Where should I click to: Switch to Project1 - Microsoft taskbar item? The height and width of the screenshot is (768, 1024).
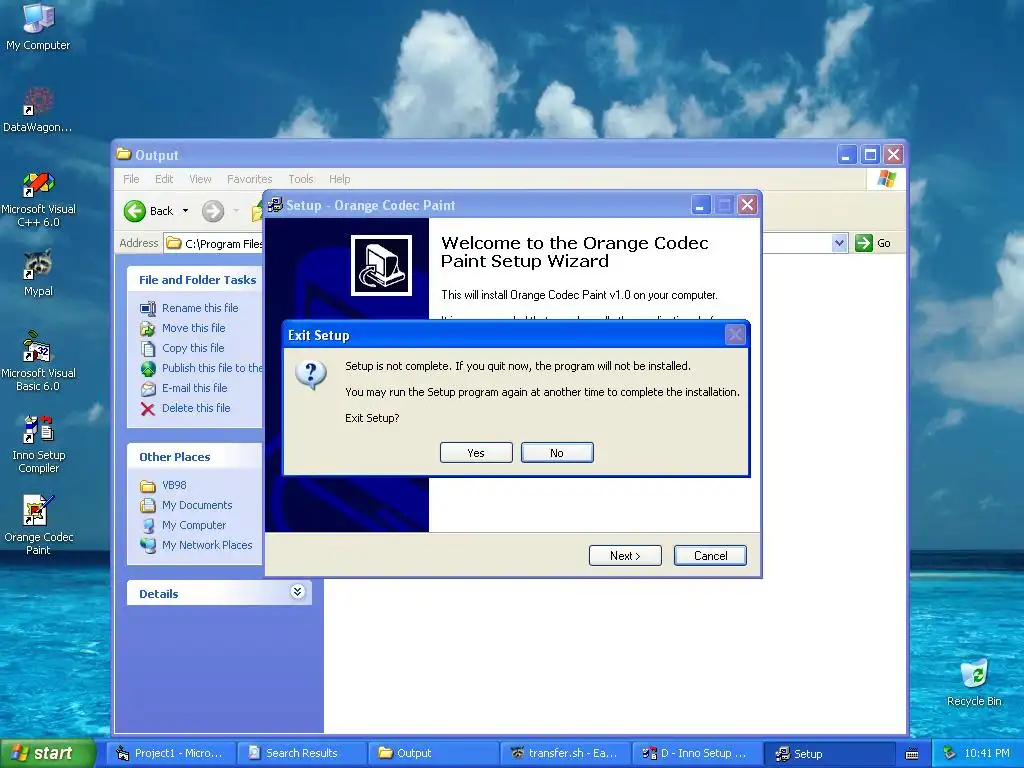click(169, 754)
